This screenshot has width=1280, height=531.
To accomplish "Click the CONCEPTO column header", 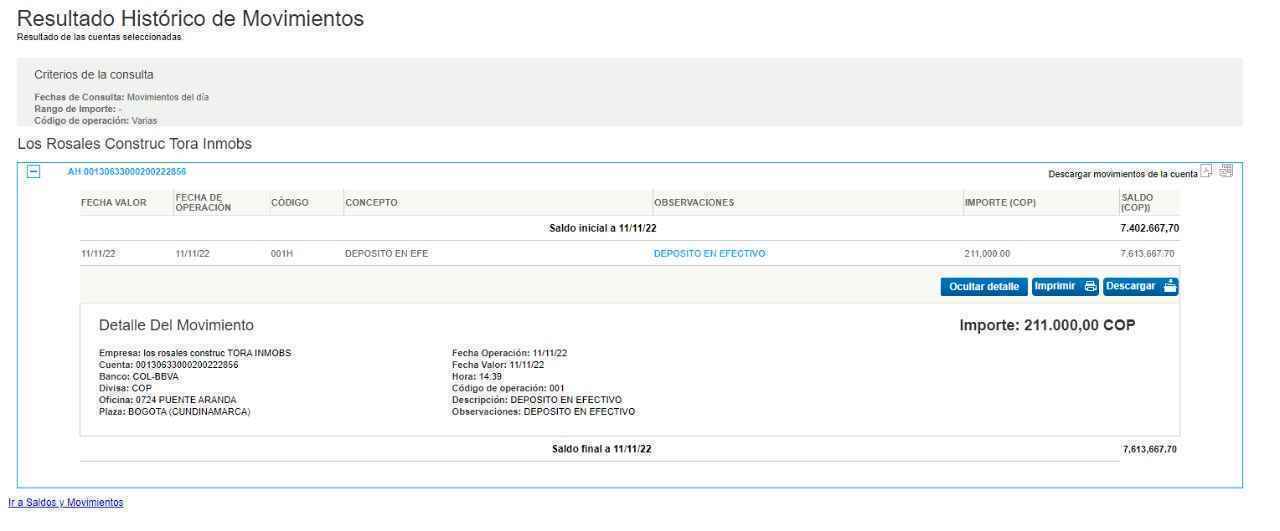I will point(371,203).
